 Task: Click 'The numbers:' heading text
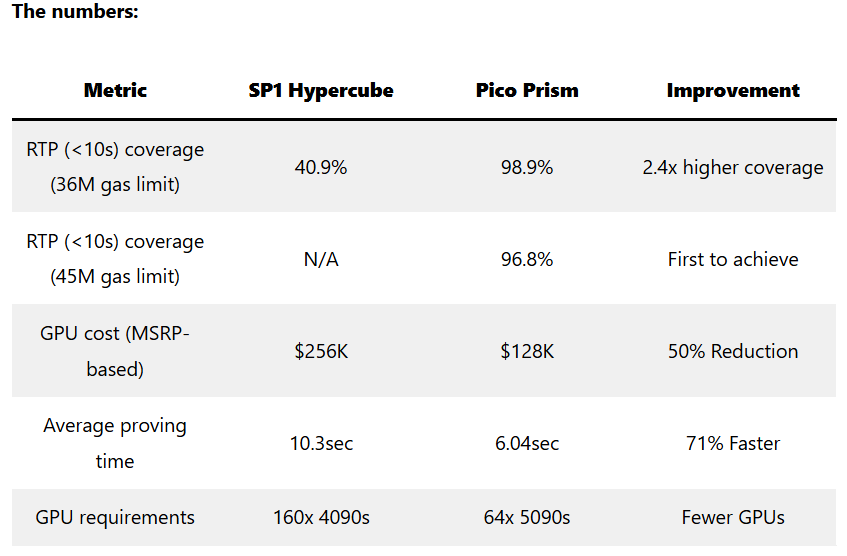(x=76, y=12)
